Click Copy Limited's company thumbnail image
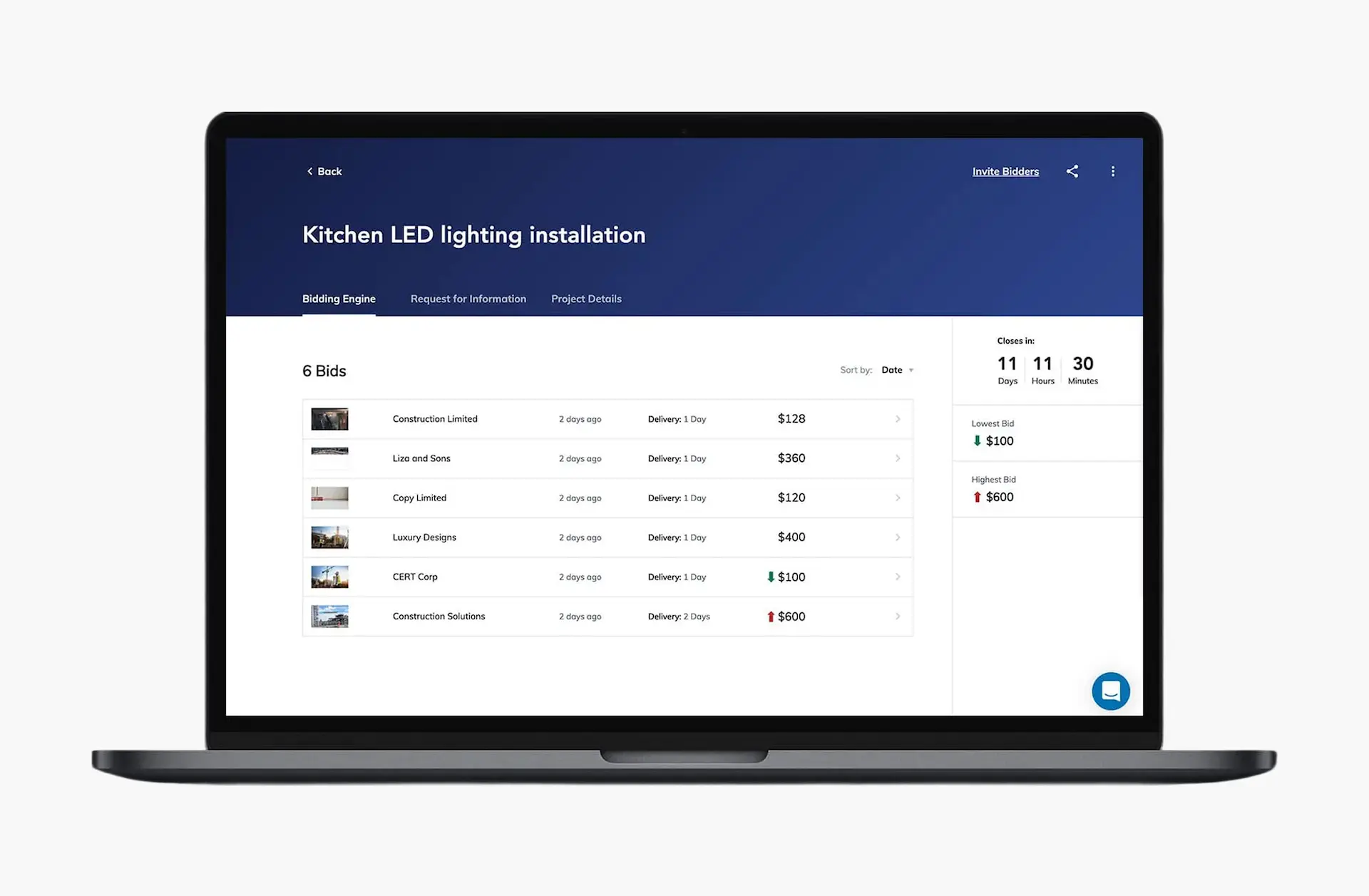This screenshot has height=896, width=1369. click(329, 498)
